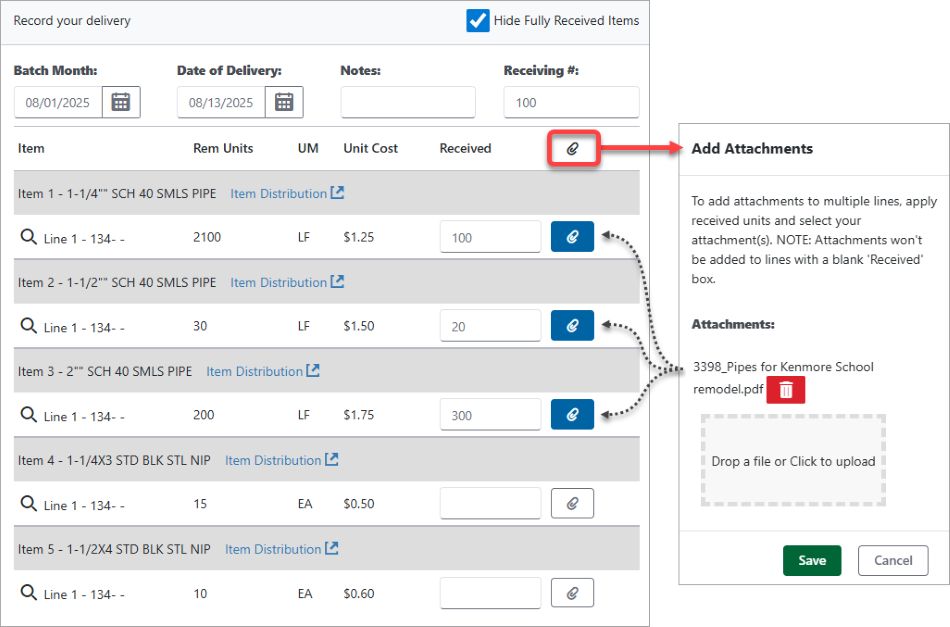
Task: Click the attachment button for Item 1 line
Action: (573, 237)
